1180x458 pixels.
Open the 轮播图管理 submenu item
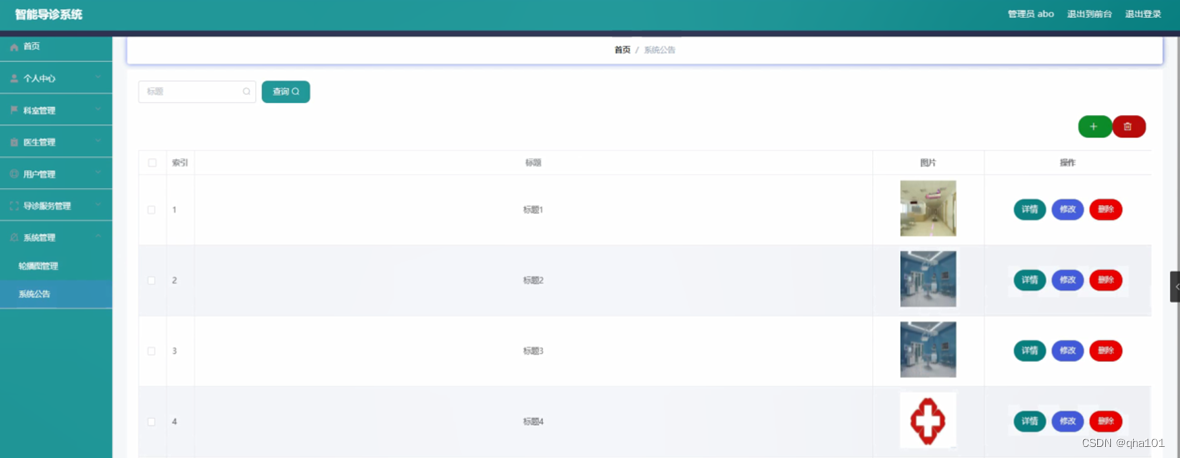(56, 266)
